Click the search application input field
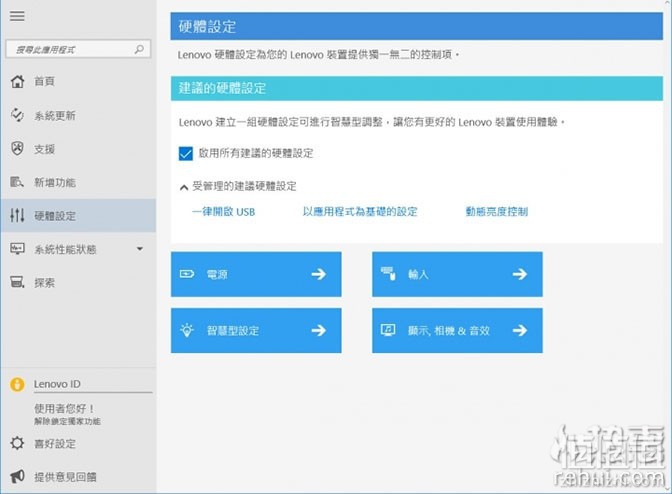This screenshot has width=672, height=494. pyautogui.click(x=78, y=49)
